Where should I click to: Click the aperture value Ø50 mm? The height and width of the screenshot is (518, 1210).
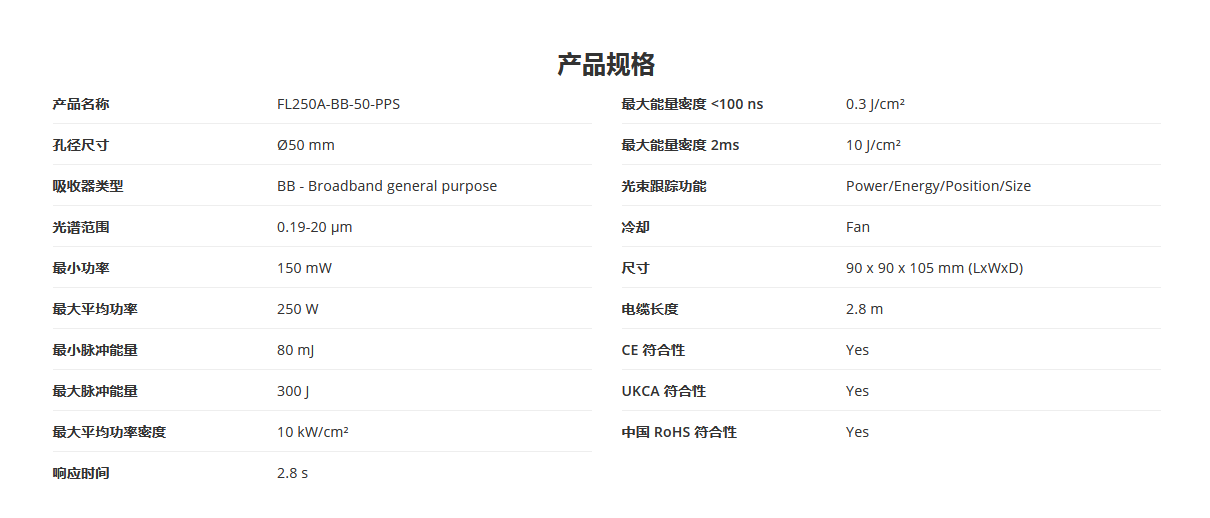point(306,145)
